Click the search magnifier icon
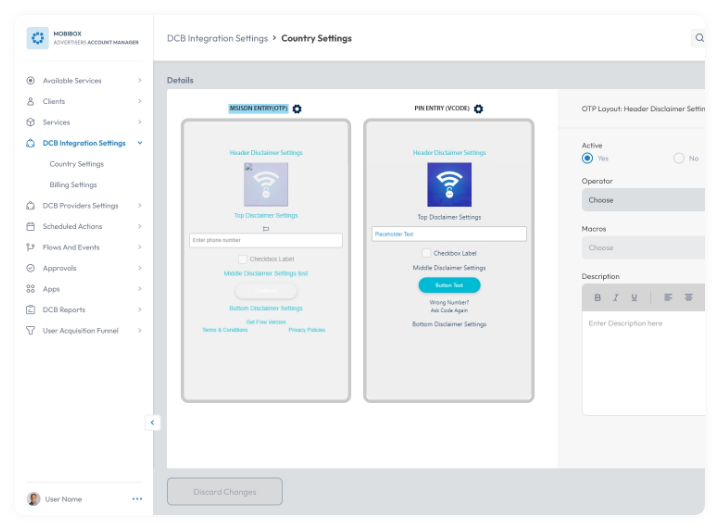Viewport: 720px width, 530px height. coord(699,38)
